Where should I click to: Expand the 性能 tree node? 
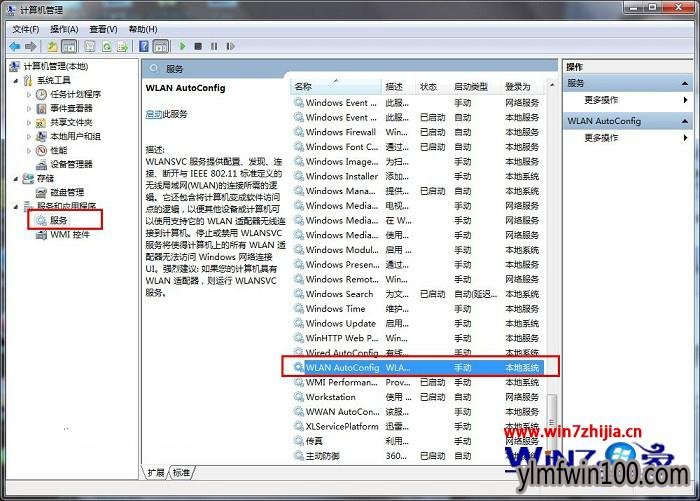[x=29, y=150]
